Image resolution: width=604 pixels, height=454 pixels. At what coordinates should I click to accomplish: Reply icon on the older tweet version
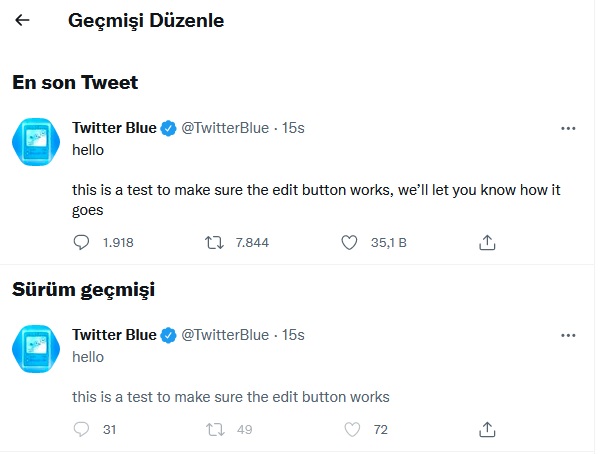(x=81, y=429)
